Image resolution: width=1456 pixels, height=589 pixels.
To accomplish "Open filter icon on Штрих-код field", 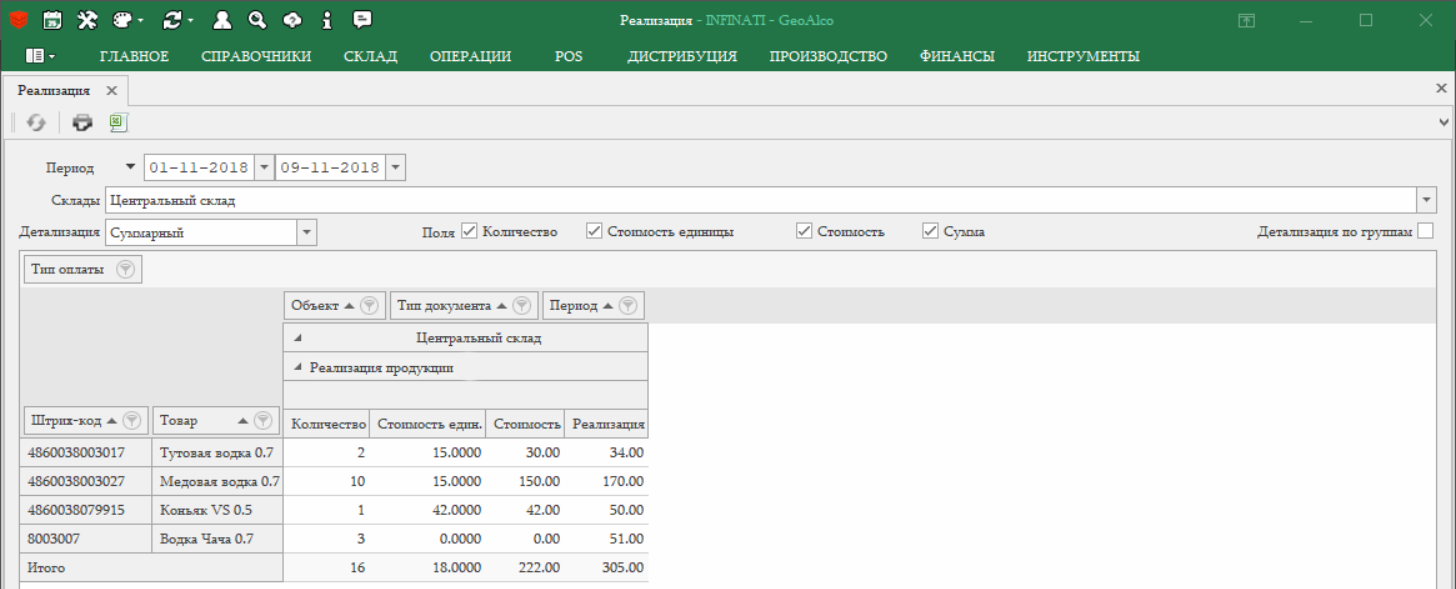I will tap(132, 420).
